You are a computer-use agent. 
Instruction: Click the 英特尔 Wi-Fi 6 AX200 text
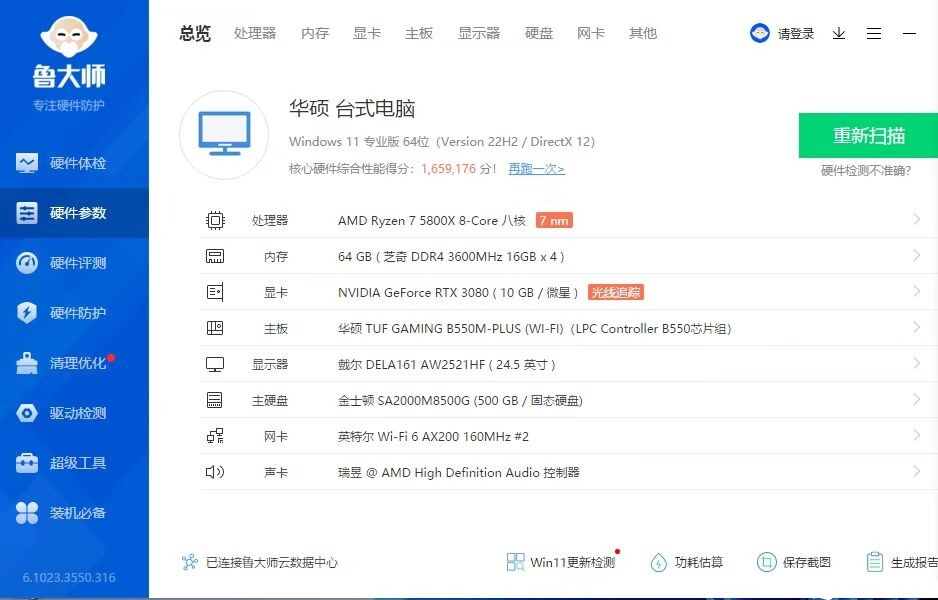pos(434,437)
